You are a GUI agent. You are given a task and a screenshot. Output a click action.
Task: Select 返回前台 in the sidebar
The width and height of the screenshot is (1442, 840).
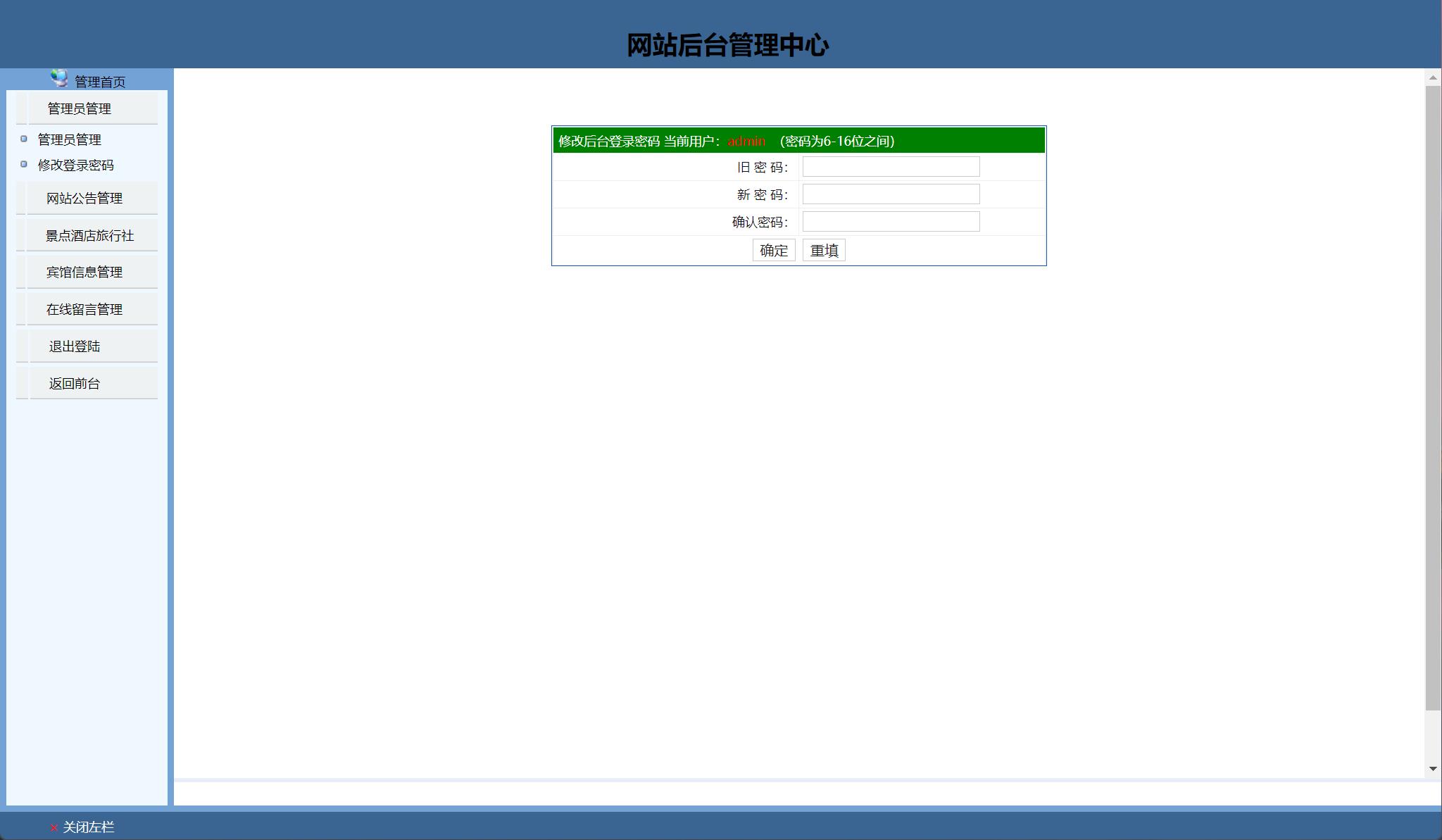(75, 383)
